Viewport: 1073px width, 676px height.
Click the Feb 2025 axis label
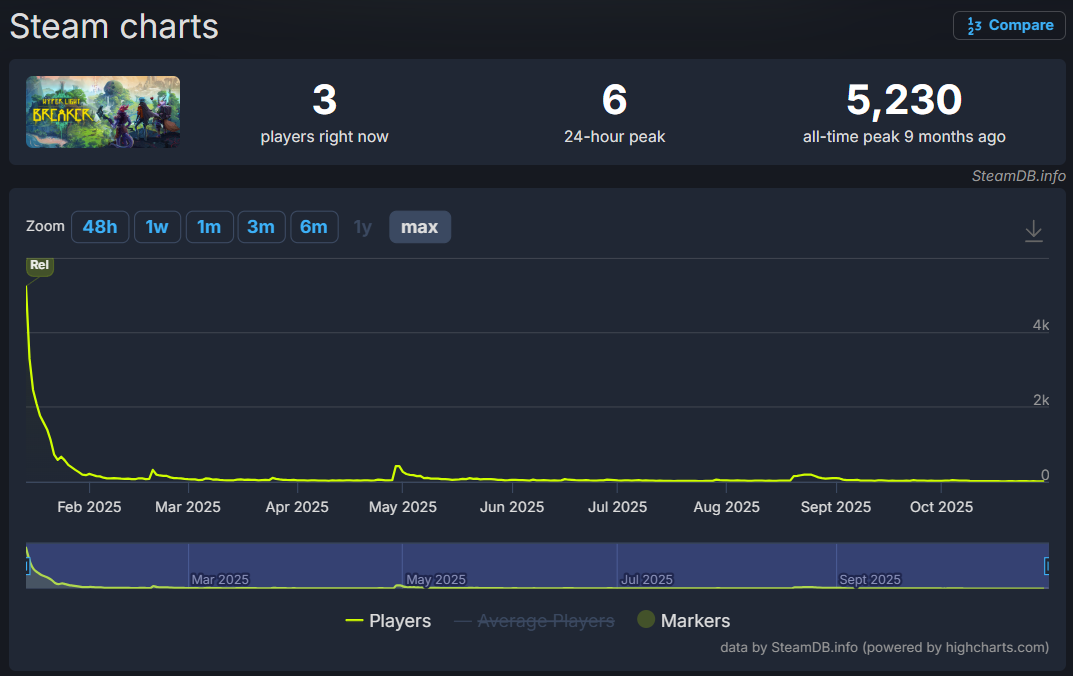(x=89, y=507)
